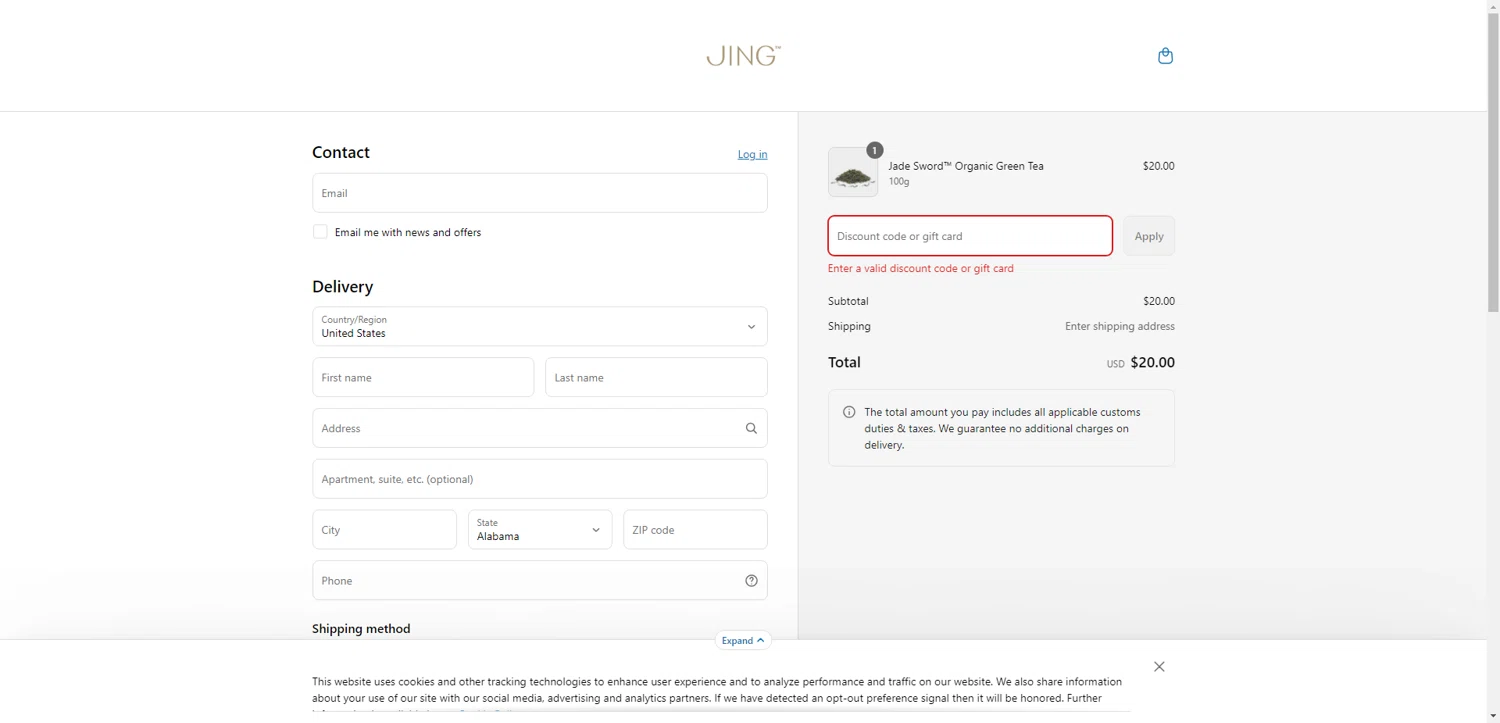The height and width of the screenshot is (723, 1500).
Task: Click the Total $20.00 amount
Action: tap(1152, 363)
